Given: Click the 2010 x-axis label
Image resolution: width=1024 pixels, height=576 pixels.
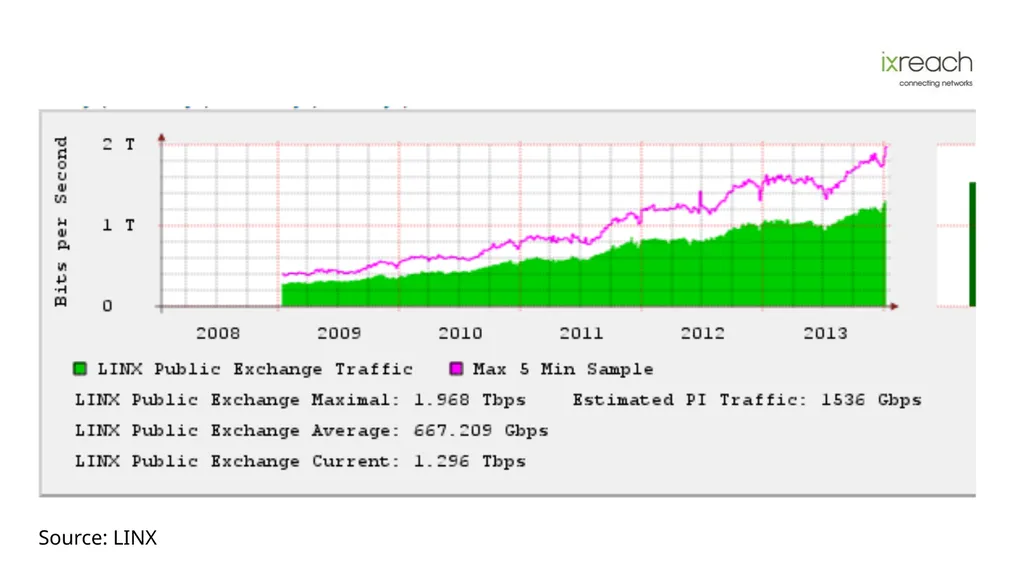Looking at the screenshot, I should coord(460,333).
